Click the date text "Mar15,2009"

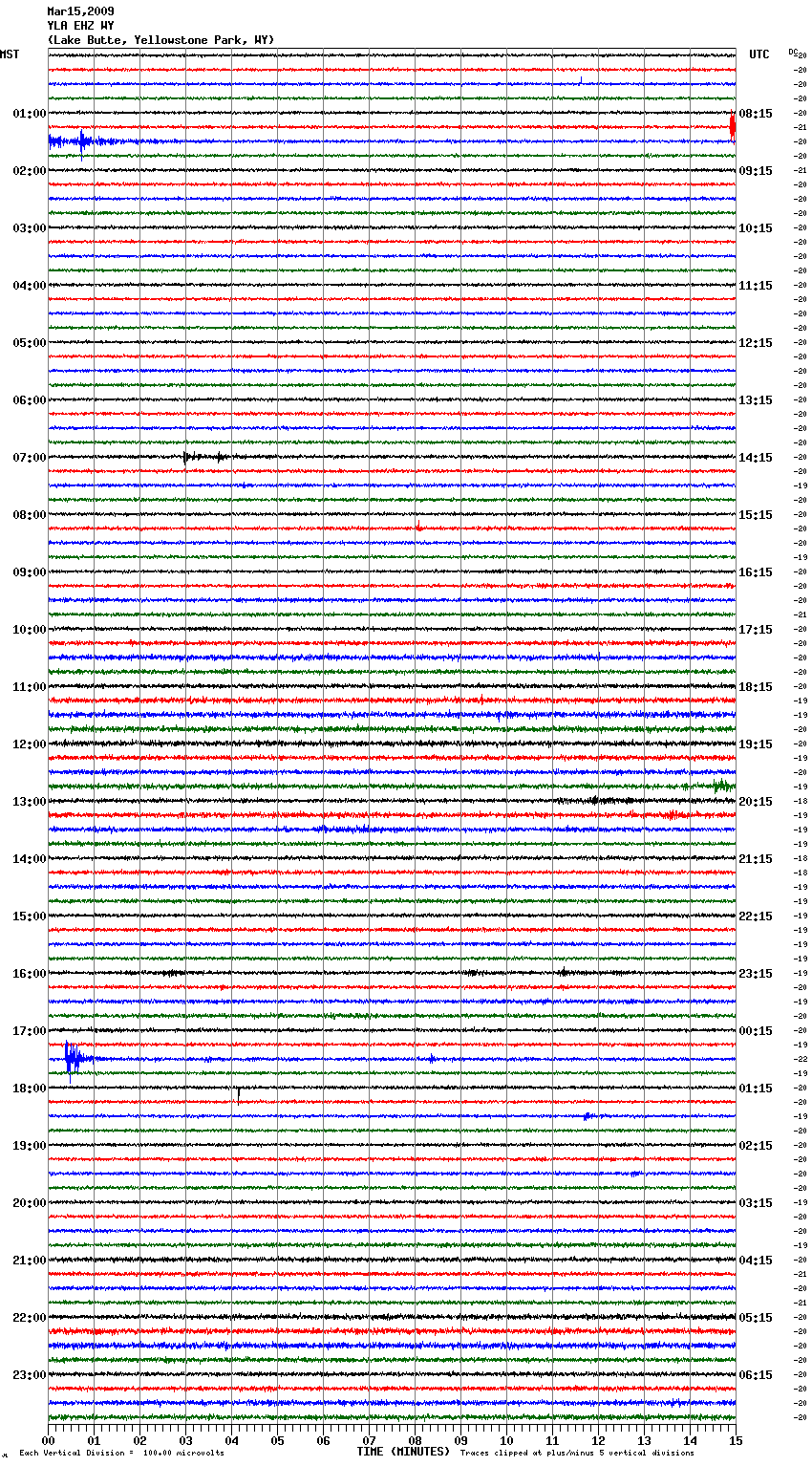coord(80,11)
